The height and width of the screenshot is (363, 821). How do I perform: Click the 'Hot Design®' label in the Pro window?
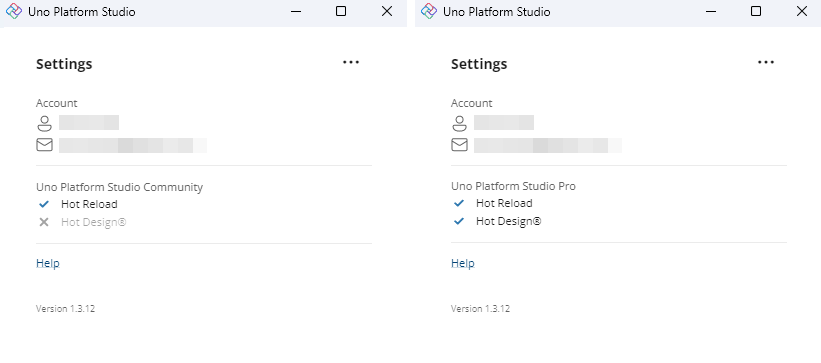pos(508,221)
